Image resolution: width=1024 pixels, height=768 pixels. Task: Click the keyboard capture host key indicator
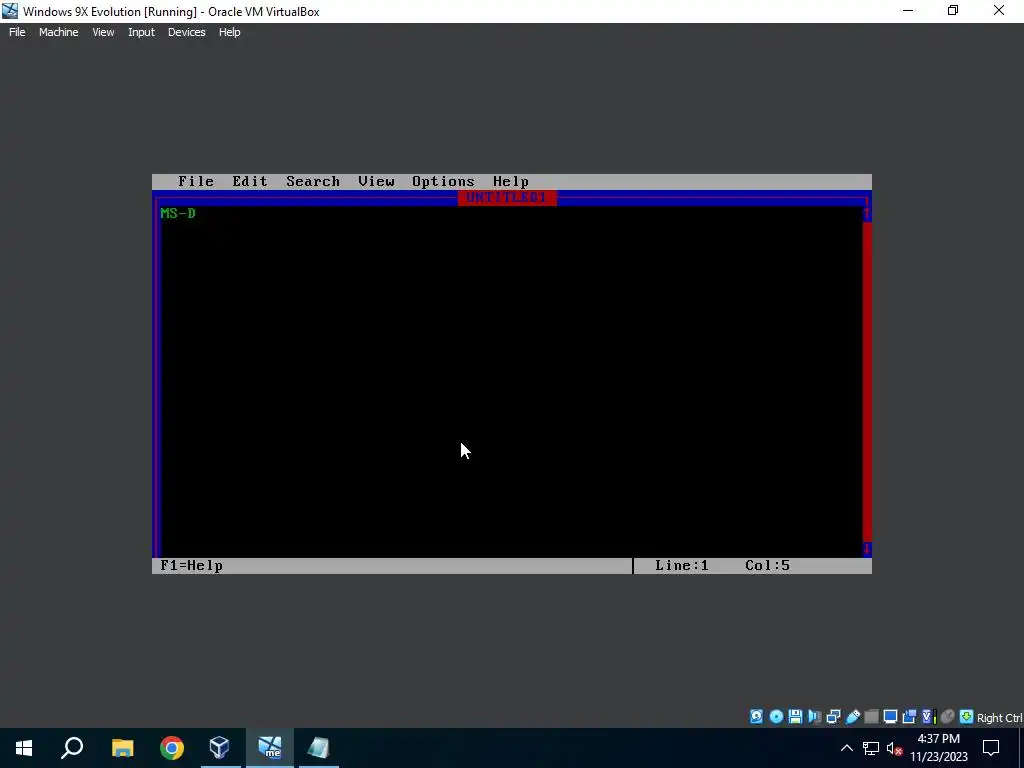click(x=967, y=717)
